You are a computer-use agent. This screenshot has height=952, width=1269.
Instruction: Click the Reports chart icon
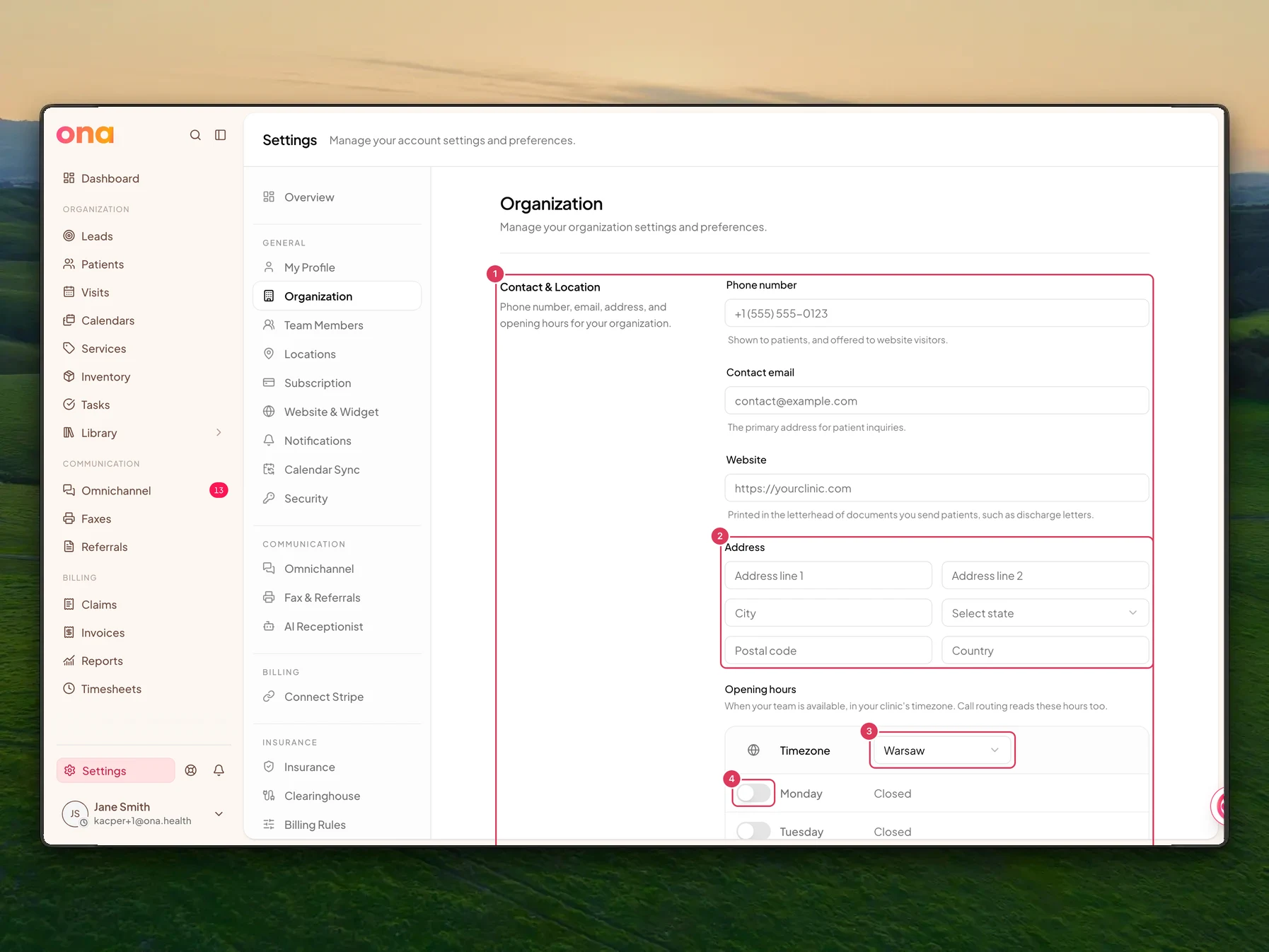pos(69,661)
